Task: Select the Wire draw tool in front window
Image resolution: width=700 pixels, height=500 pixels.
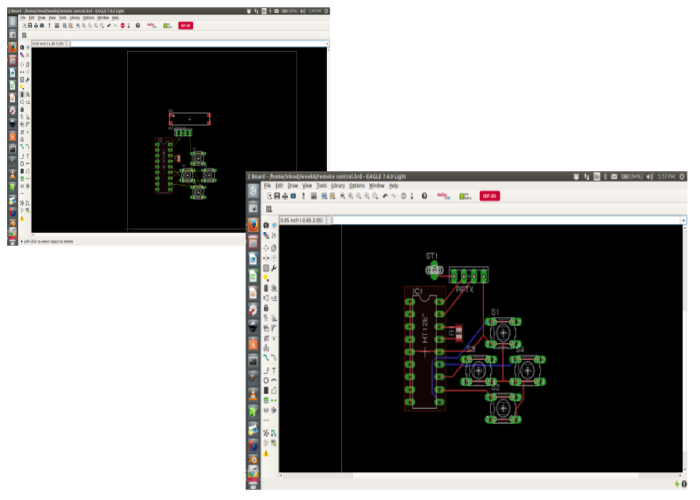Action: point(266,370)
